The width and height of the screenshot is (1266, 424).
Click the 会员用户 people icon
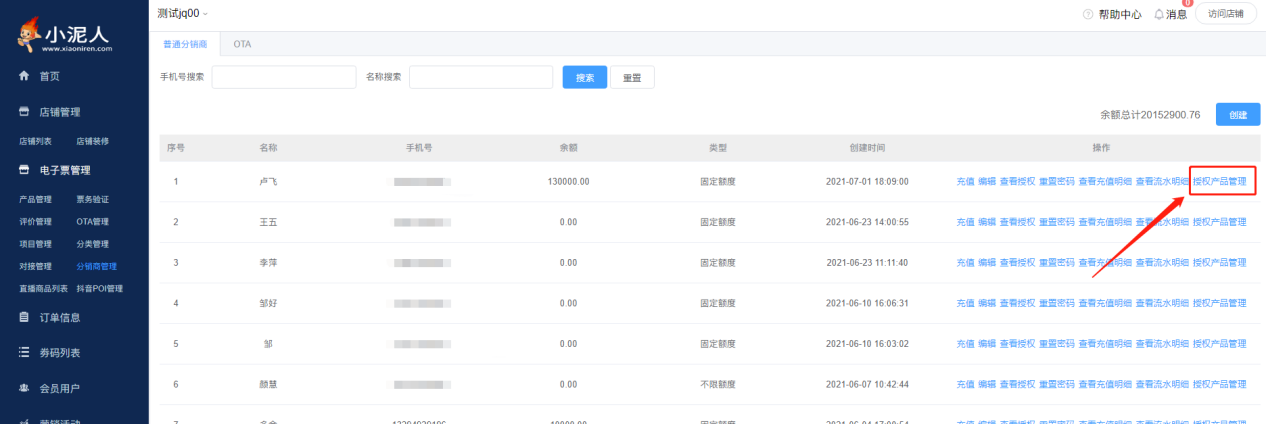pos(24,388)
